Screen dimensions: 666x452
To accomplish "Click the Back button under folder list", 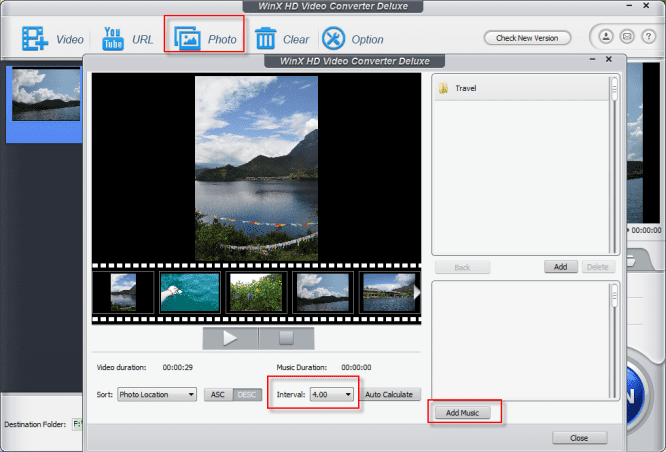I will point(462,267).
